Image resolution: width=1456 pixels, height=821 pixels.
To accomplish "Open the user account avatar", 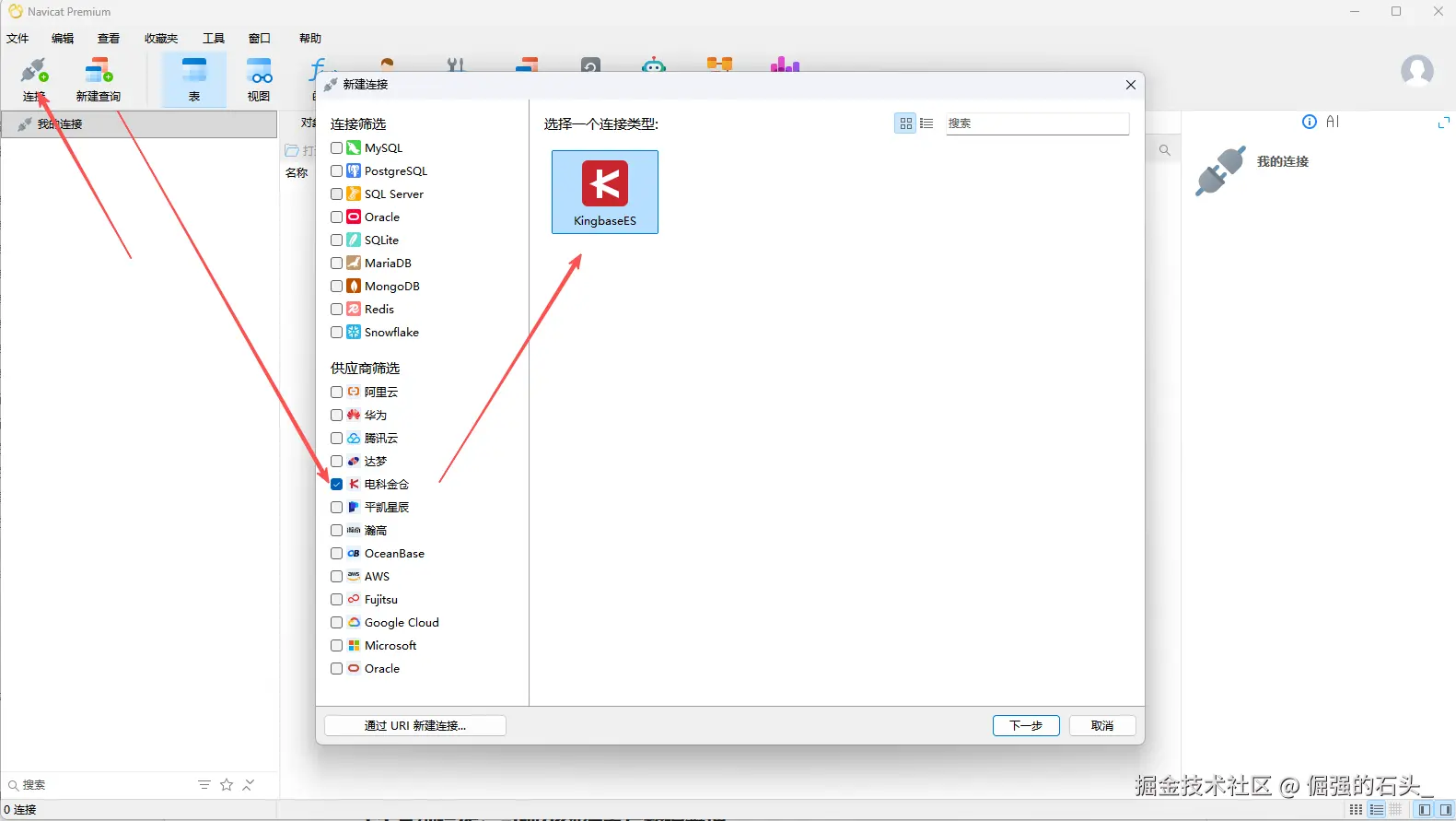I will tap(1417, 70).
